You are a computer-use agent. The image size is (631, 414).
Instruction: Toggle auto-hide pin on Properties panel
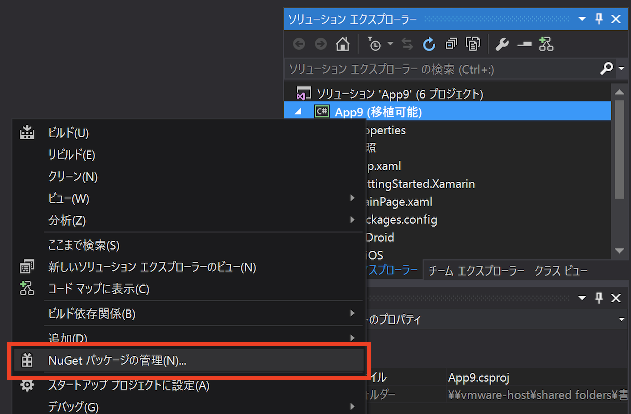pyautogui.click(x=599, y=298)
